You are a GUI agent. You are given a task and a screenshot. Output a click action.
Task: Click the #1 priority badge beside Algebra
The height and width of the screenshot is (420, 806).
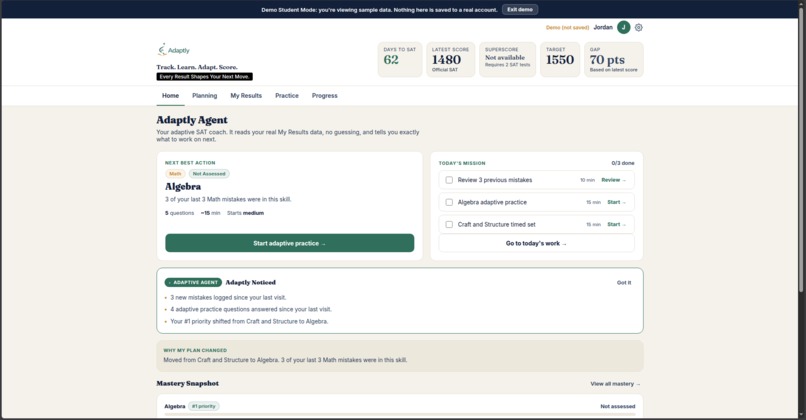(x=204, y=406)
